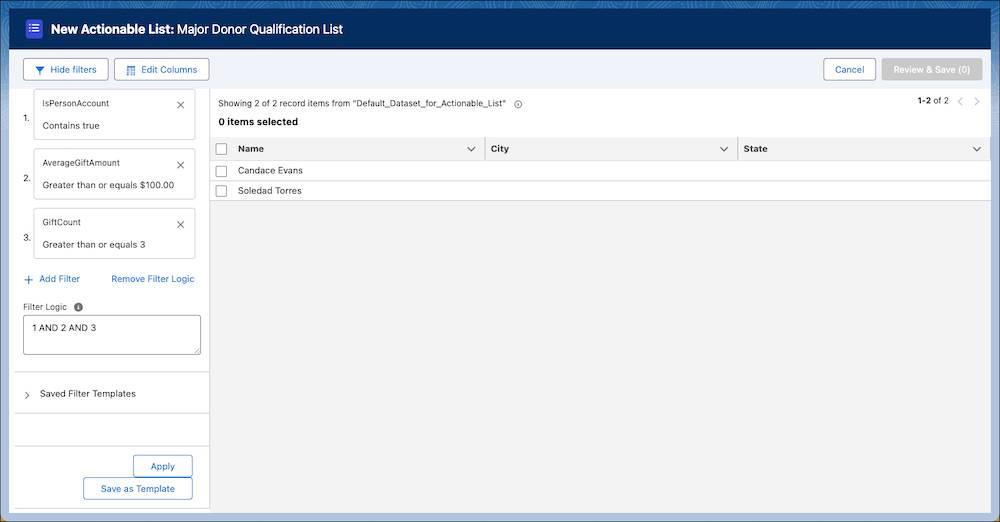The width and height of the screenshot is (1000, 522).
Task: Save filters as template
Action: pos(138,489)
